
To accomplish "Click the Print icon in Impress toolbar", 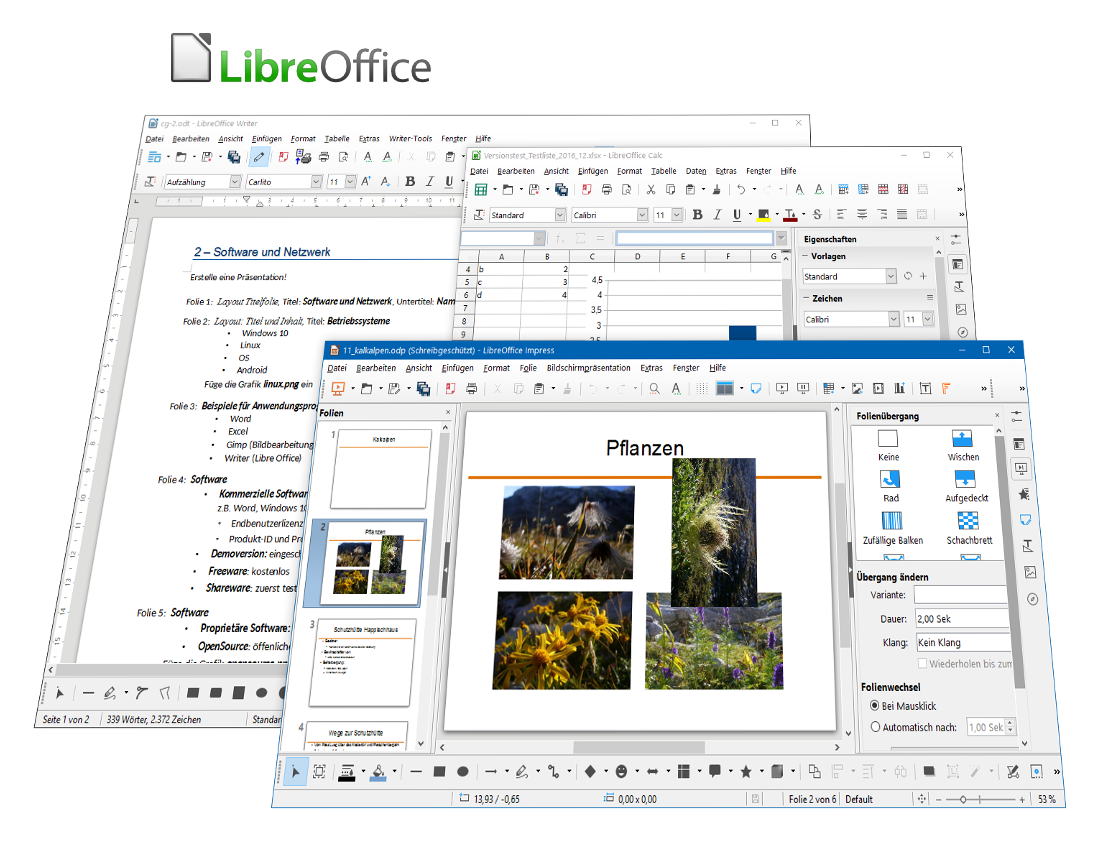I will 471,388.
